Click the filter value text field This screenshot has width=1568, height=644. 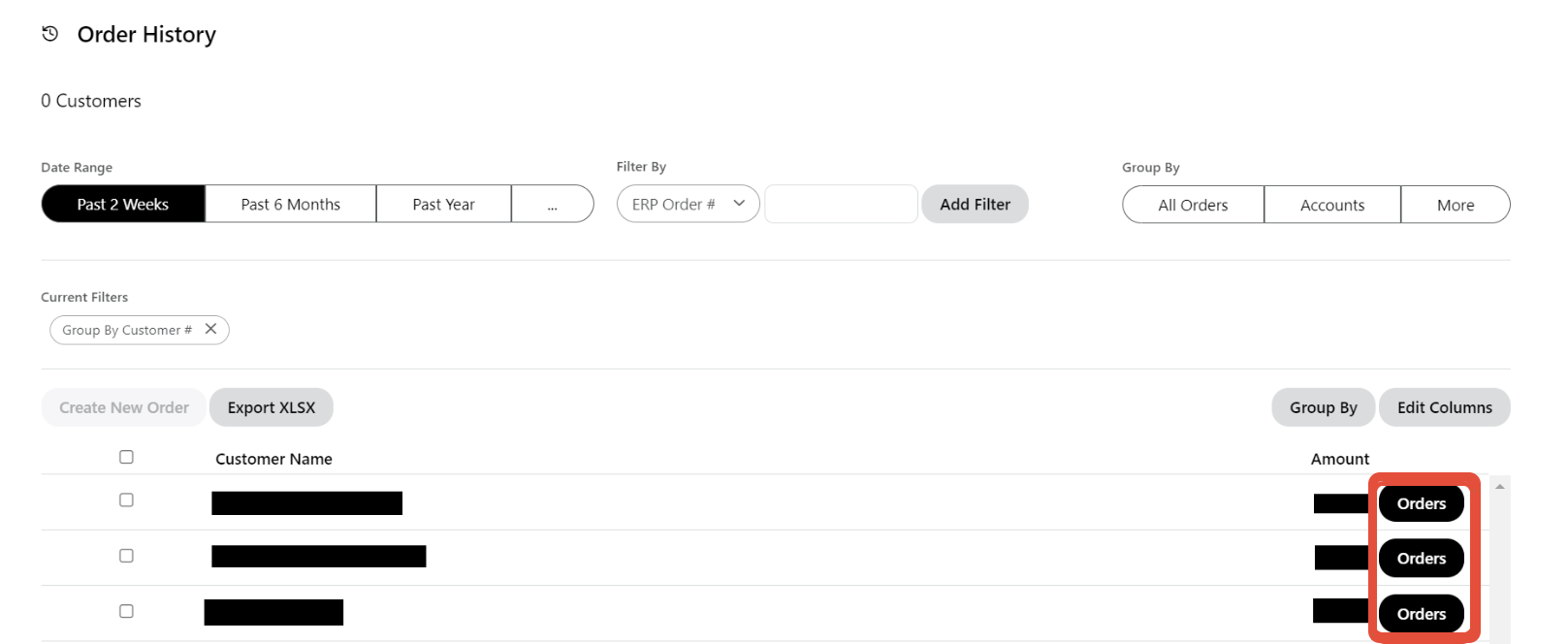pyautogui.click(x=841, y=204)
